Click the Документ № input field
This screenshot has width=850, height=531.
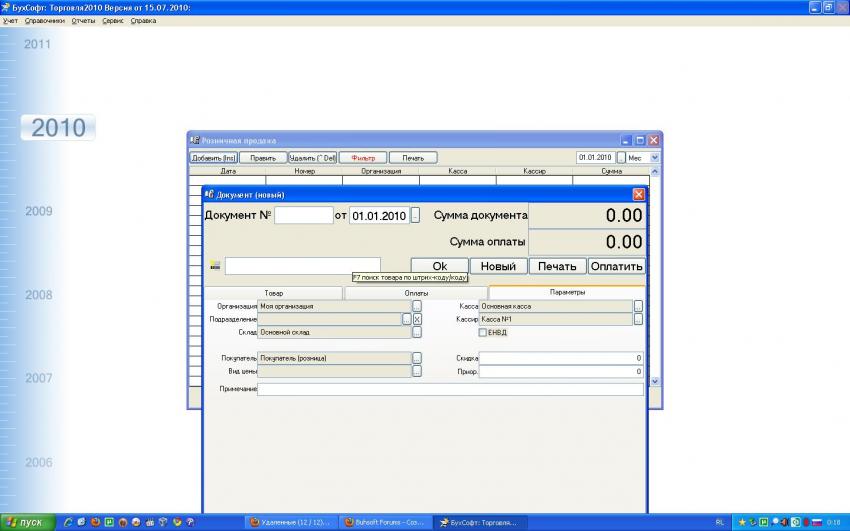[304, 215]
